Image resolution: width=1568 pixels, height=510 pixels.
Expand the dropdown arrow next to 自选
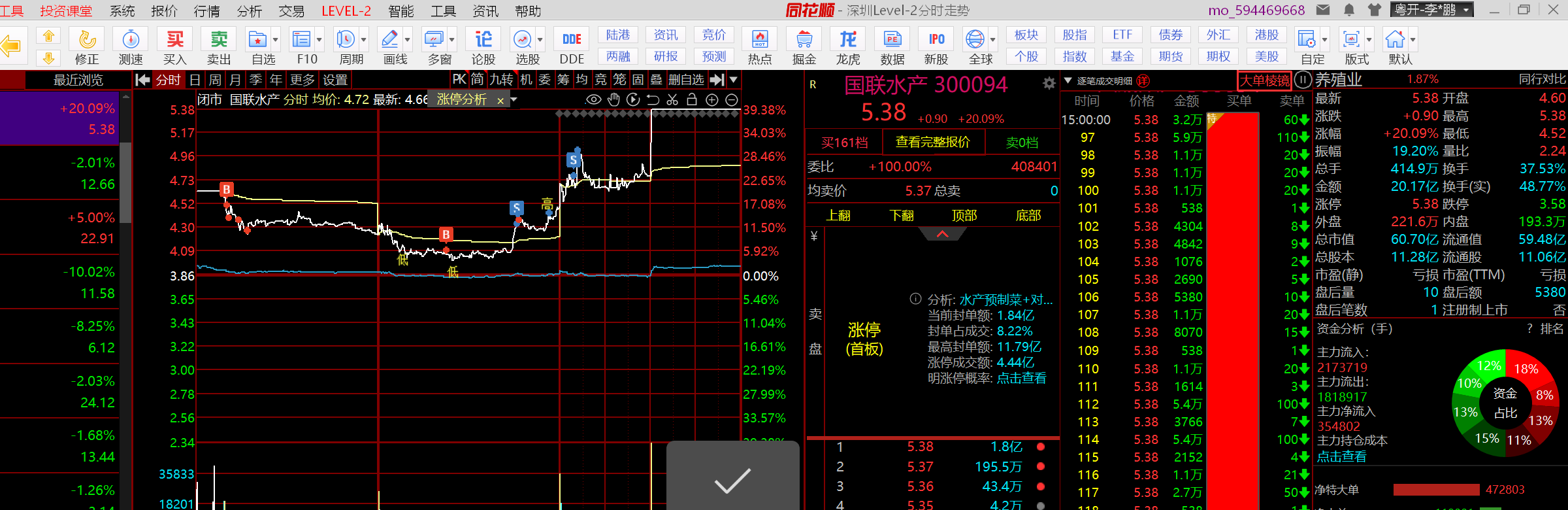pos(275,40)
